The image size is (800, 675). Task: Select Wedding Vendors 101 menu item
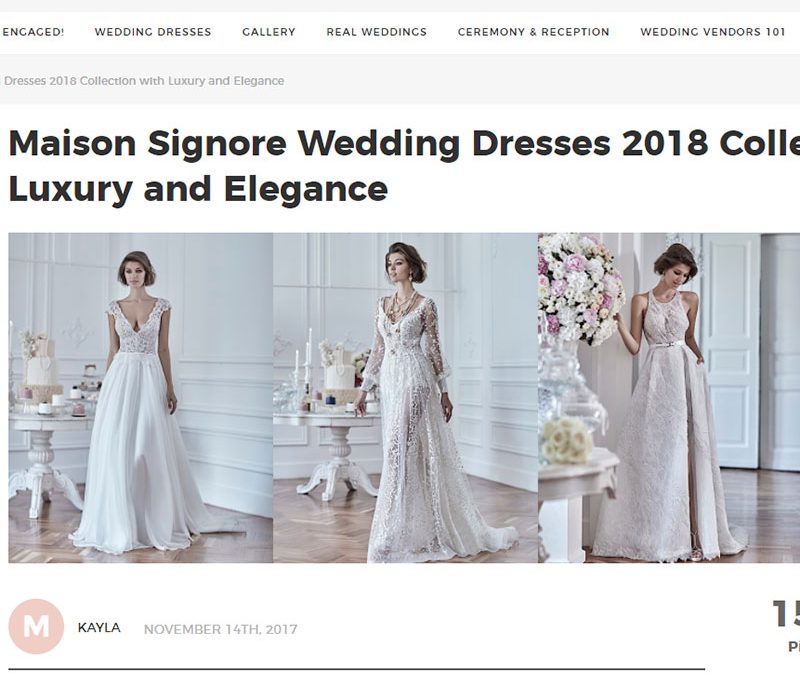(713, 32)
